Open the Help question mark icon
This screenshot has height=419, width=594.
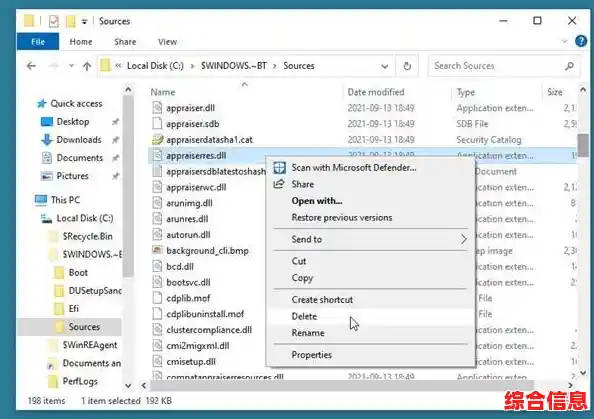(x=581, y=41)
